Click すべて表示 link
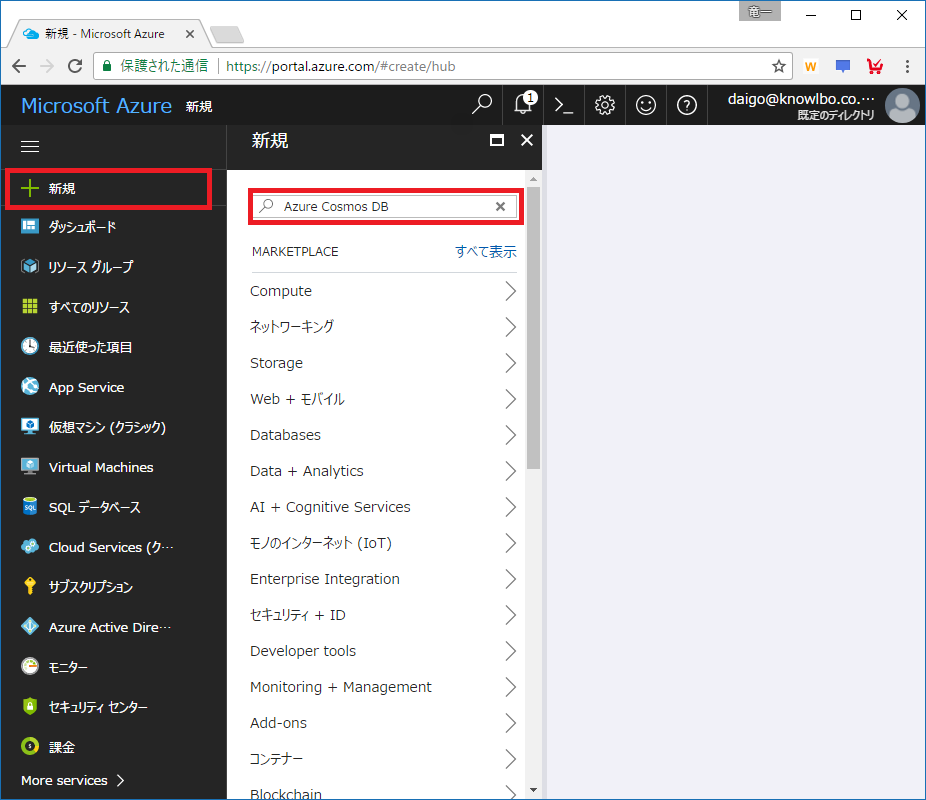926x800 pixels. (485, 252)
